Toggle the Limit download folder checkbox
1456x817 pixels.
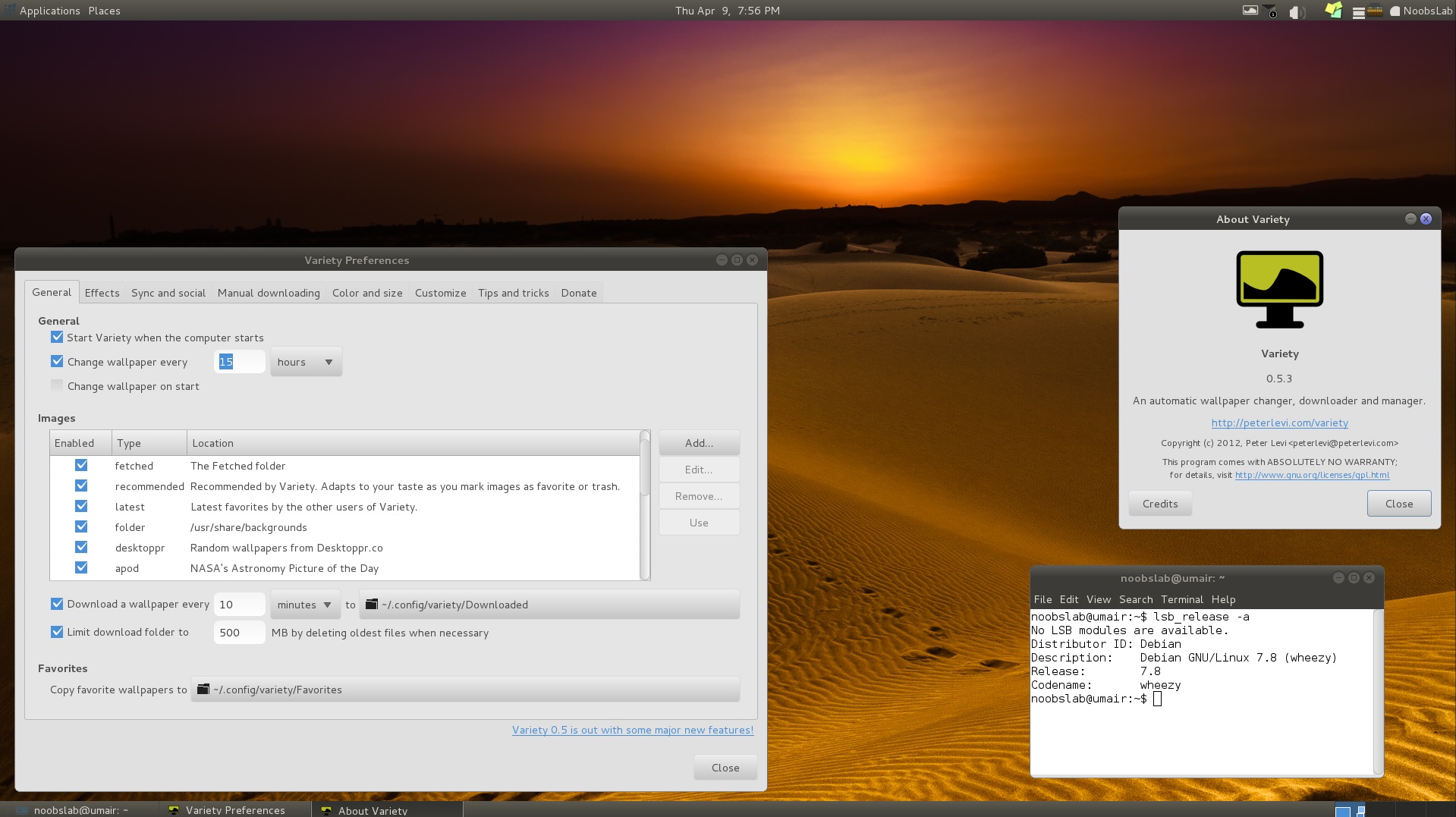tap(57, 632)
